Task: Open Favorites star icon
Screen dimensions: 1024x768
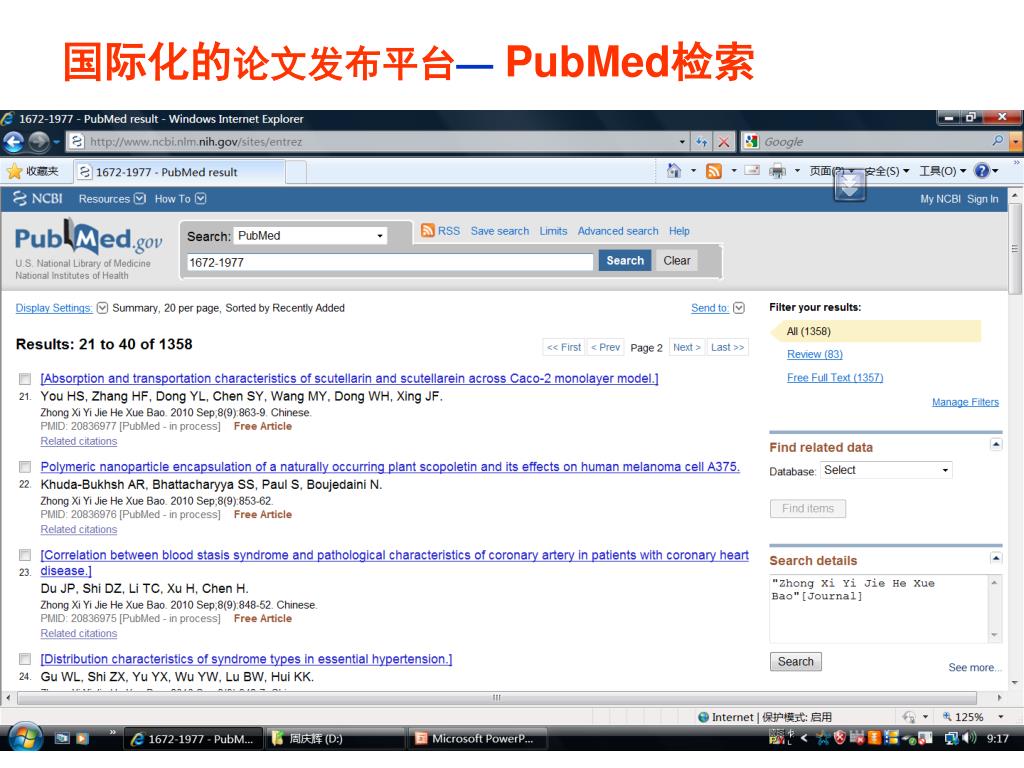Action: point(14,172)
